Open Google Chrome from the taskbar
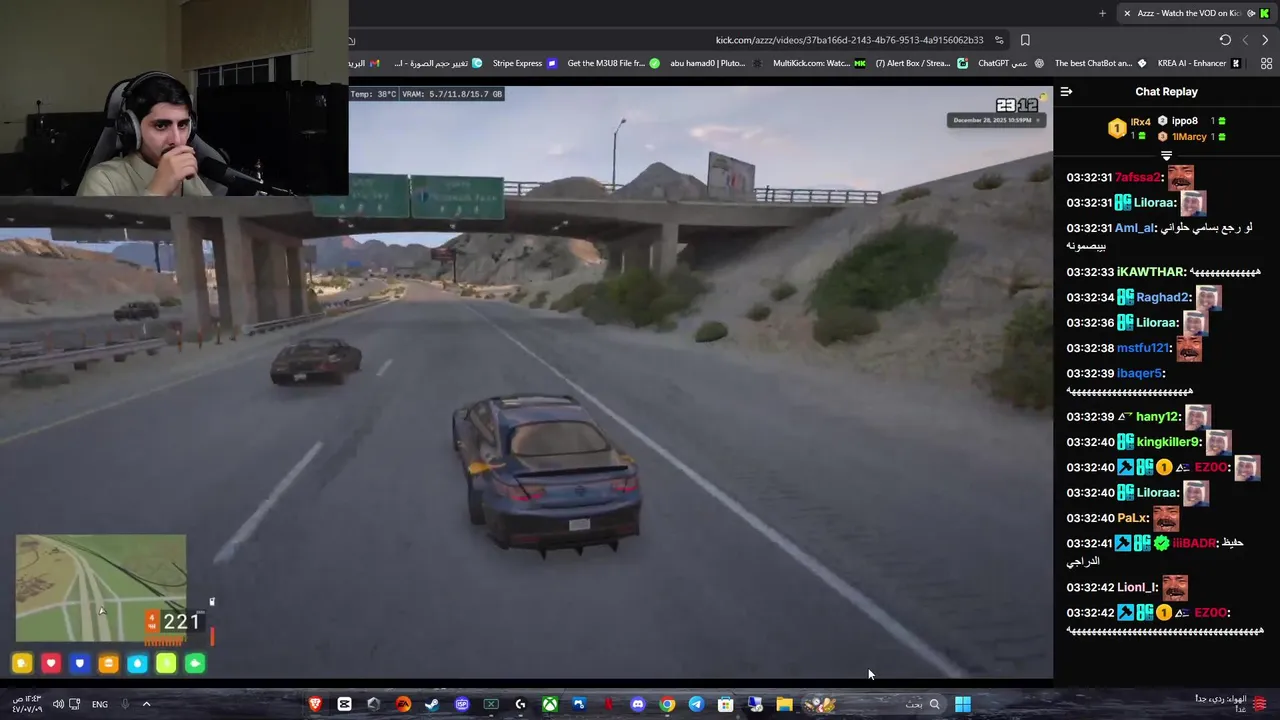The image size is (1280, 720). (667, 704)
